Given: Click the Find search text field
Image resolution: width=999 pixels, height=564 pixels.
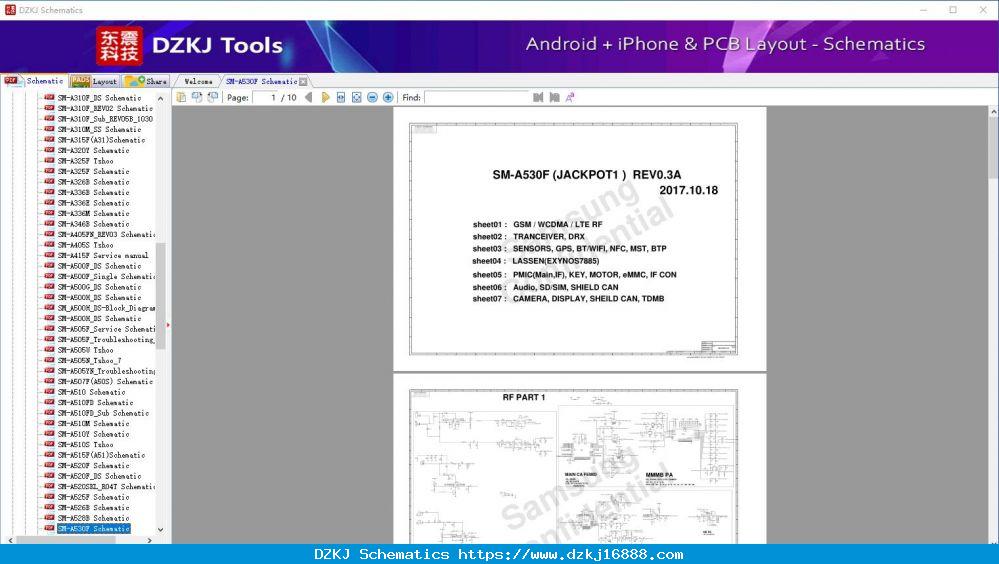Looking at the screenshot, I should pyautogui.click(x=477, y=98).
